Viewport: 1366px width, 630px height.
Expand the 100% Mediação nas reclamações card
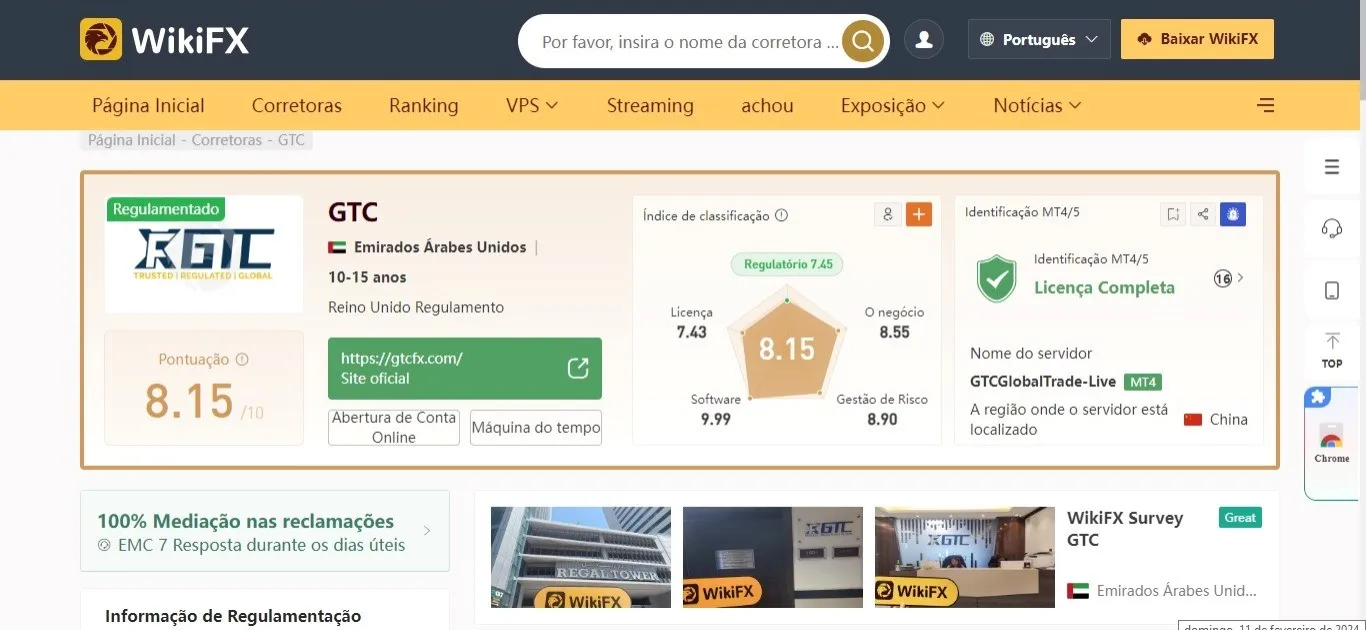265,532
